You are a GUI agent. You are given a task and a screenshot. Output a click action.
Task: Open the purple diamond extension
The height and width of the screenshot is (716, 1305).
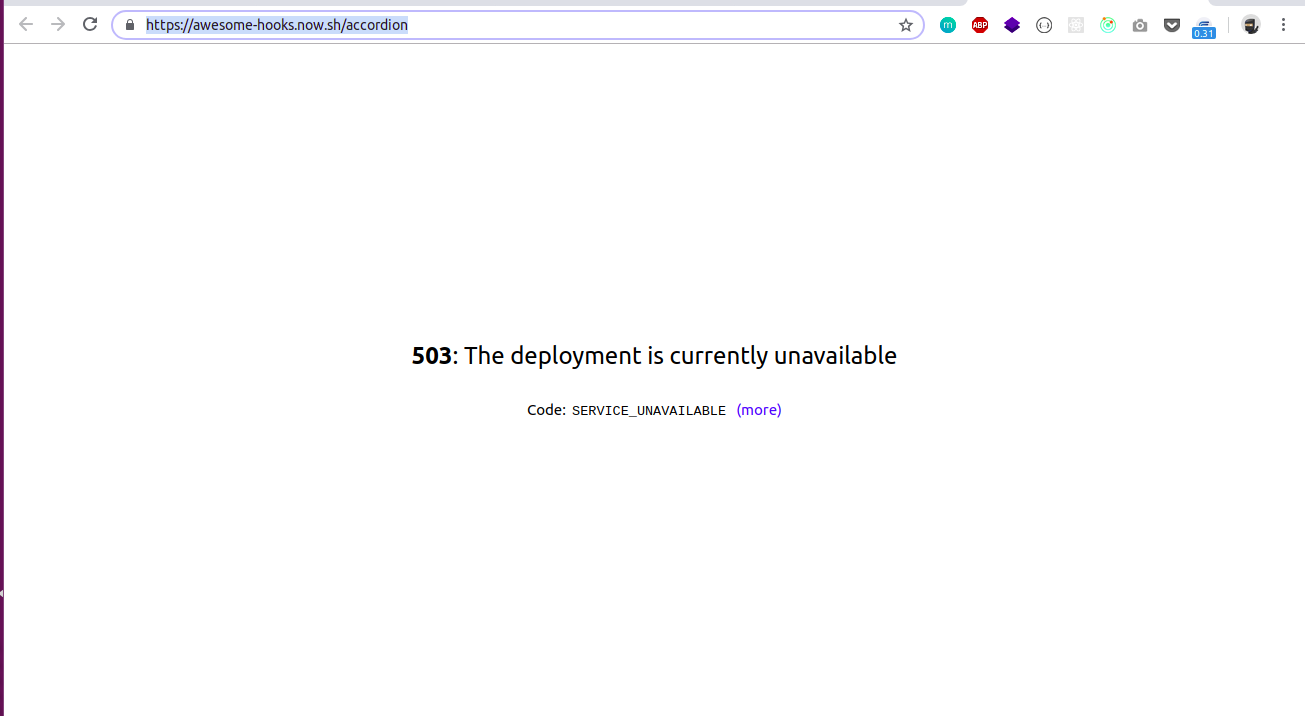1012,24
